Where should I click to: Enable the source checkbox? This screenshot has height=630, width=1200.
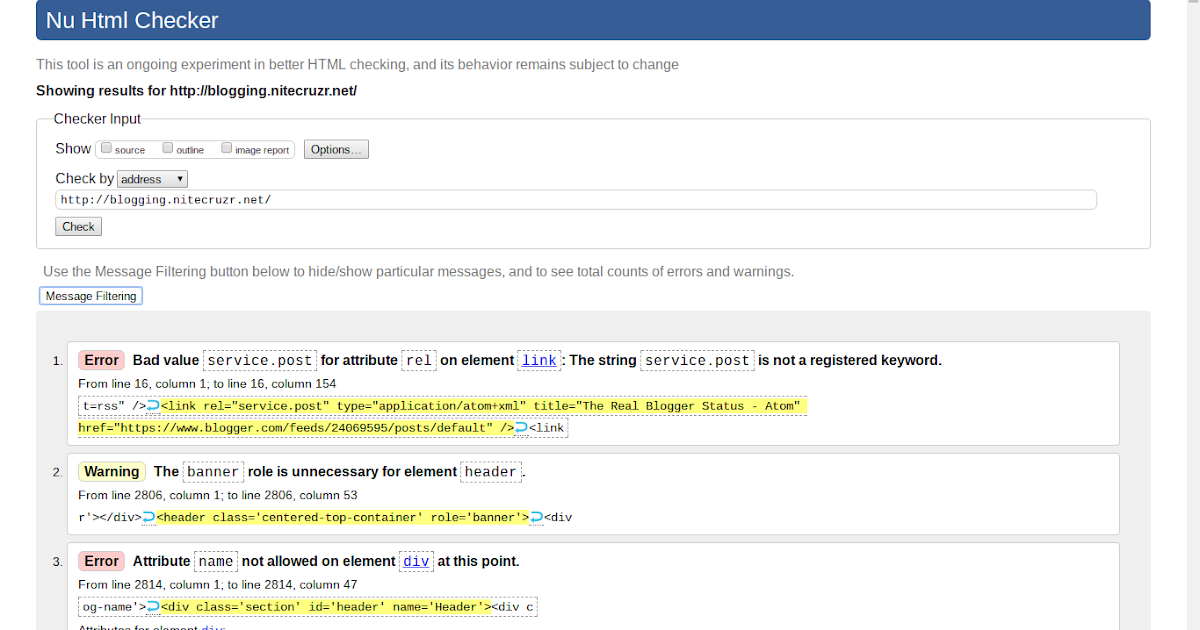click(x=106, y=147)
